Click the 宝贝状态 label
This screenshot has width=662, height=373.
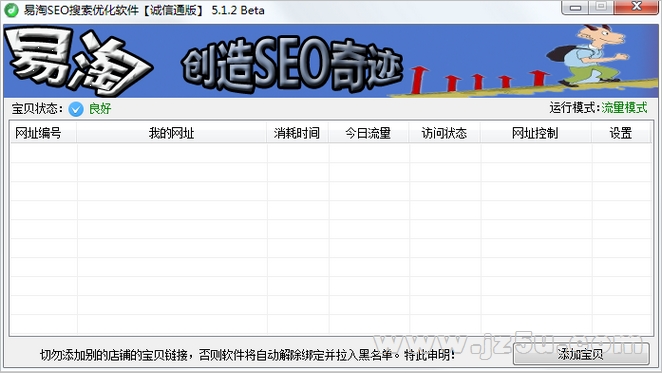click(37, 109)
